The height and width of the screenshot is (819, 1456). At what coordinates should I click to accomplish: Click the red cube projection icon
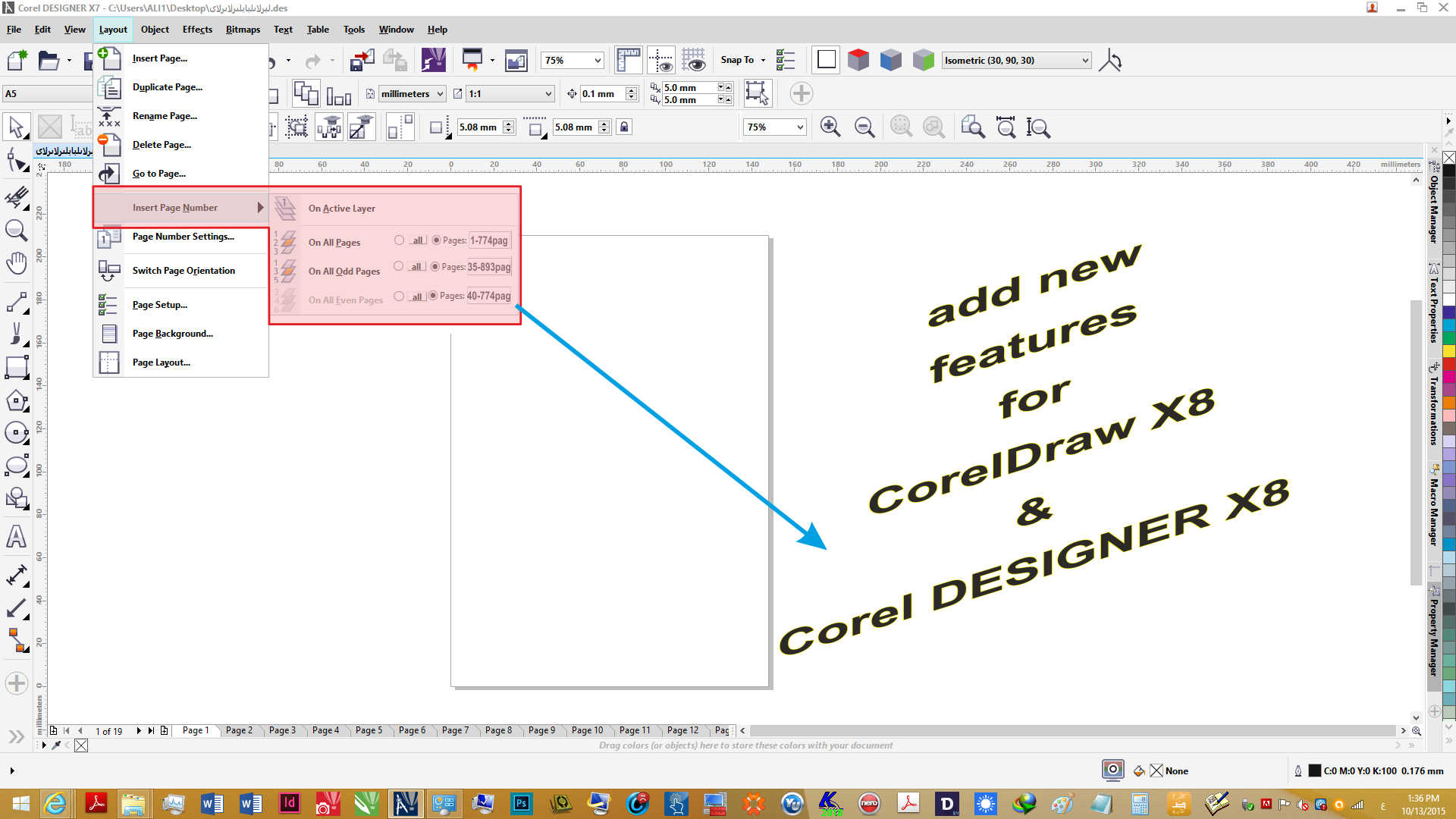point(858,60)
